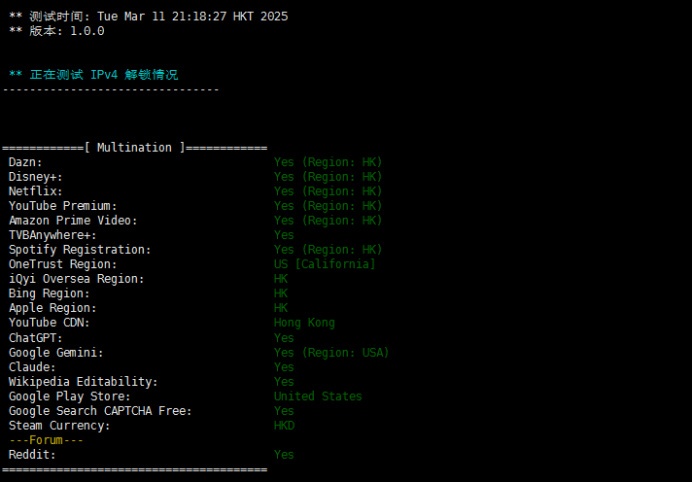Click the YouTube Premium result 'Yes (Region: HK)'
Image resolution: width=692 pixels, height=482 pixels.
click(328, 206)
